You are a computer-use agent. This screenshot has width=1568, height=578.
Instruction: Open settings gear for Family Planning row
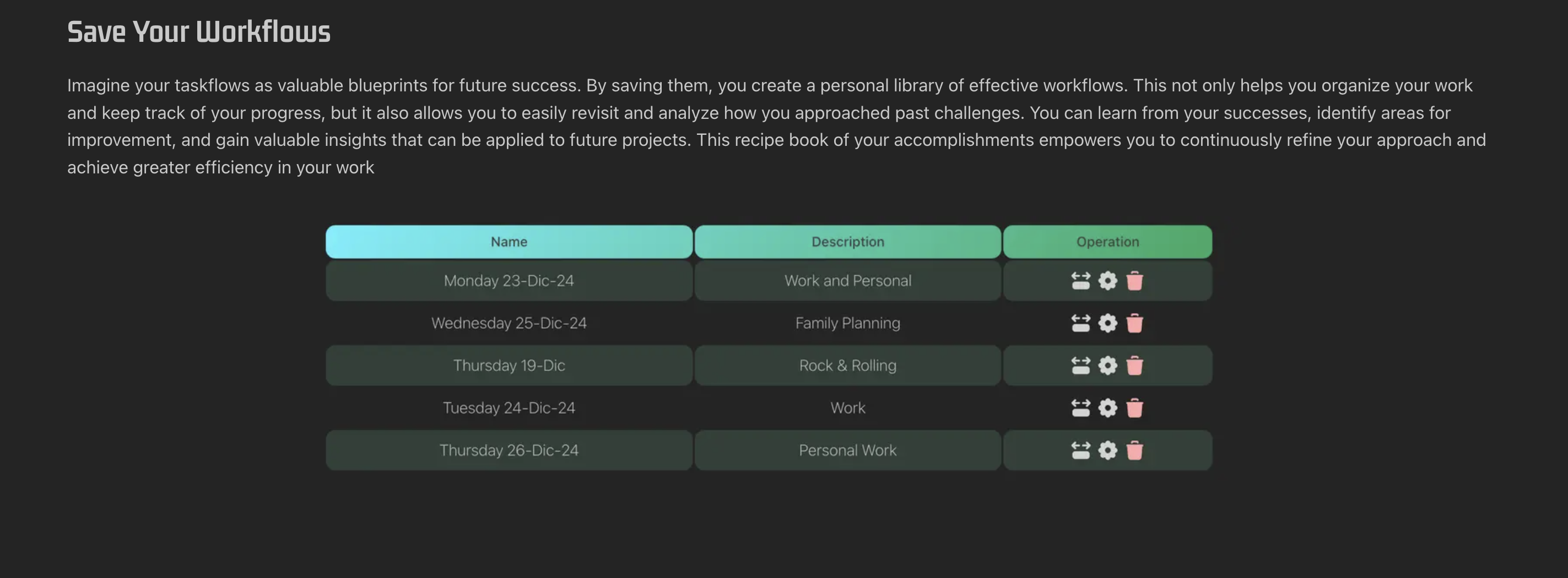(1107, 323)
